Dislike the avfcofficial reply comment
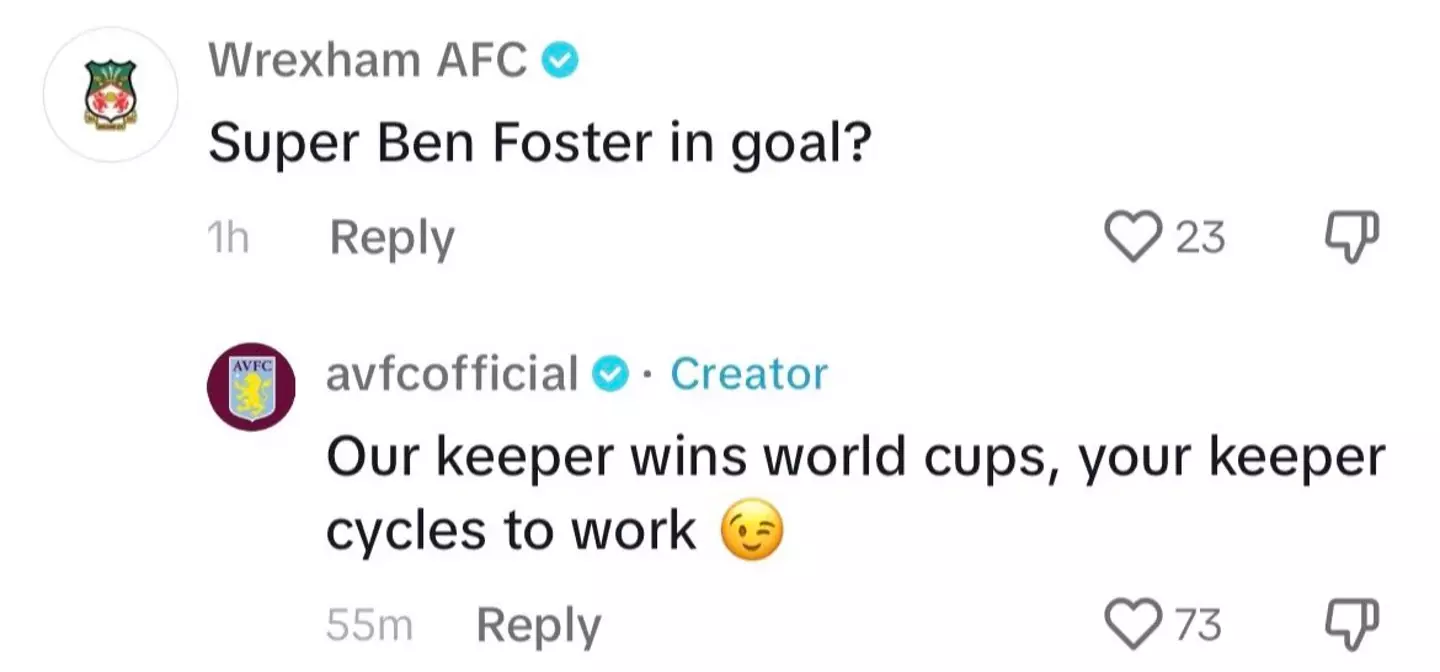Viewport: 1440px width, 672px height. tap(1354, 625)
